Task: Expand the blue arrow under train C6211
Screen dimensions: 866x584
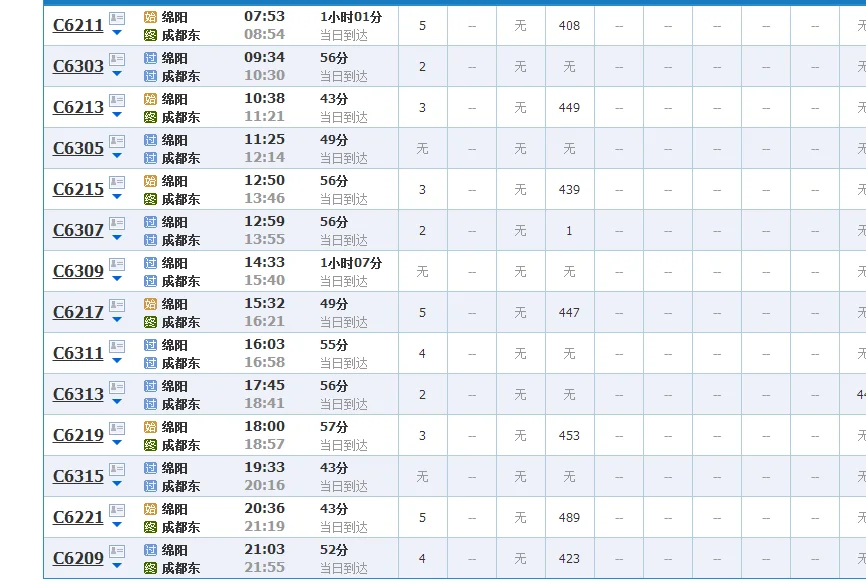Action: coord(117,33)
